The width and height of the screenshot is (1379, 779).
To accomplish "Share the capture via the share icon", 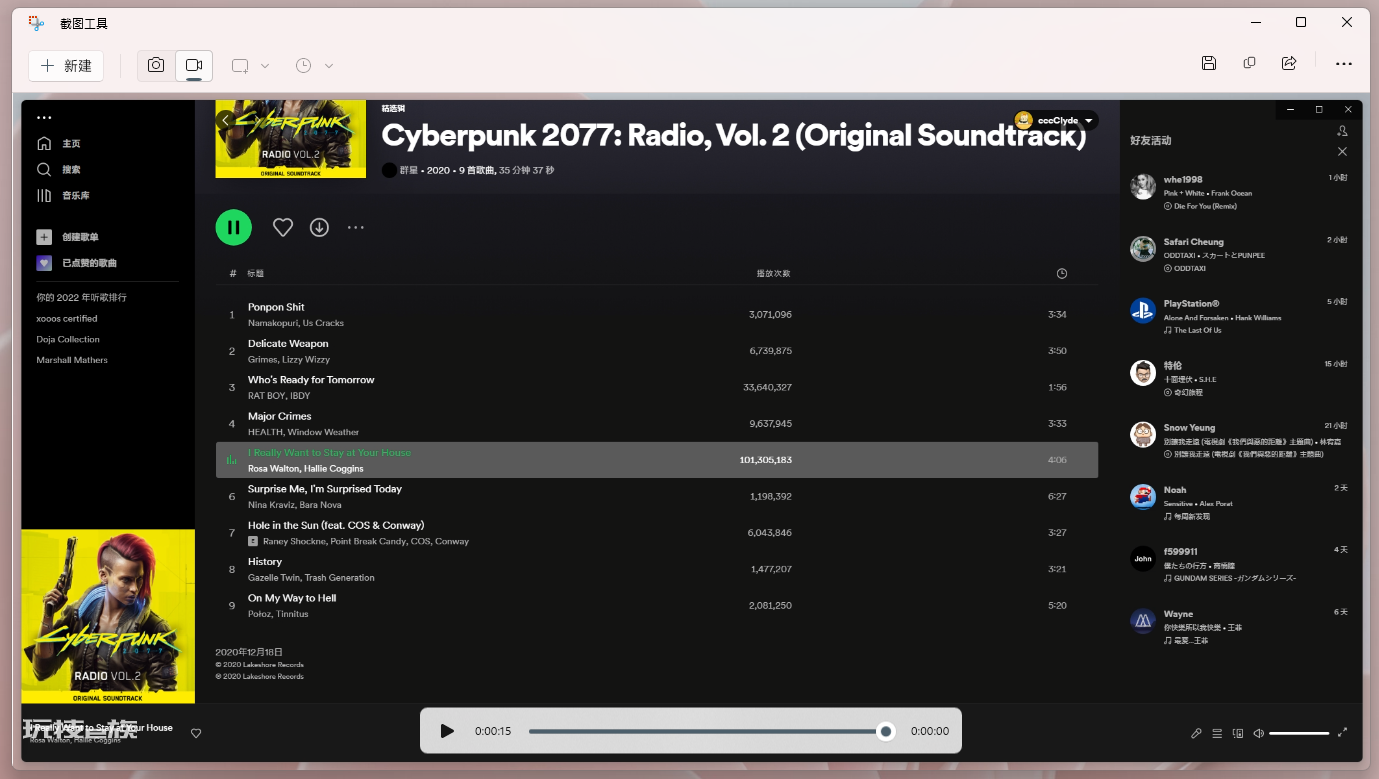I will [x=1289, y=63].
